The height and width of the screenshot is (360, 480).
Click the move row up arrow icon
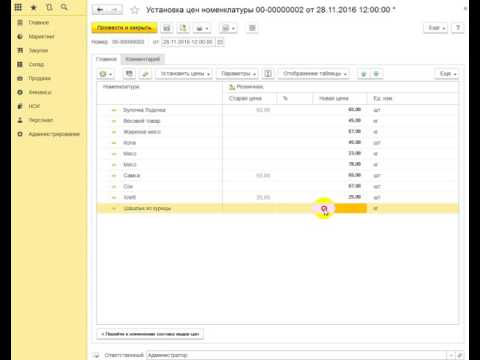376,74
